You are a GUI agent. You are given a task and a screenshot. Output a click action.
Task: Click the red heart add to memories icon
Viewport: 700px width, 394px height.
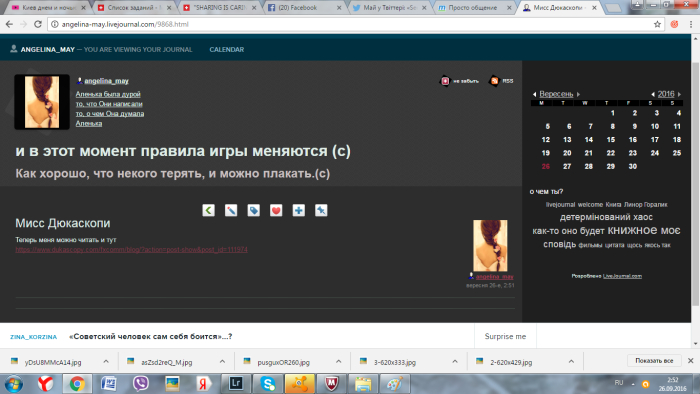(276, 210)
